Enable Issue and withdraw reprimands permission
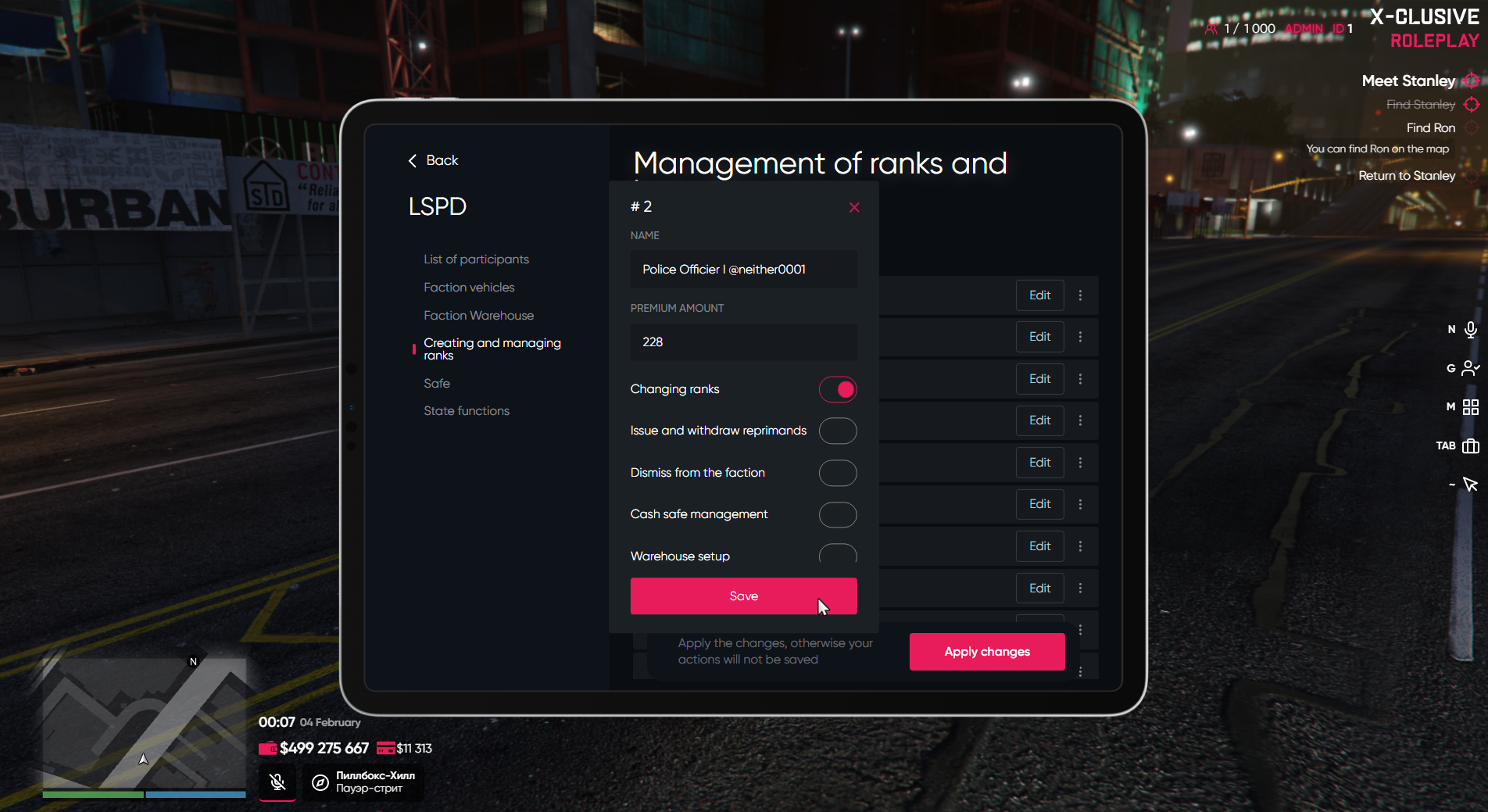The width and height of the screenshot is (1488, 812). [x=838, y=431]
